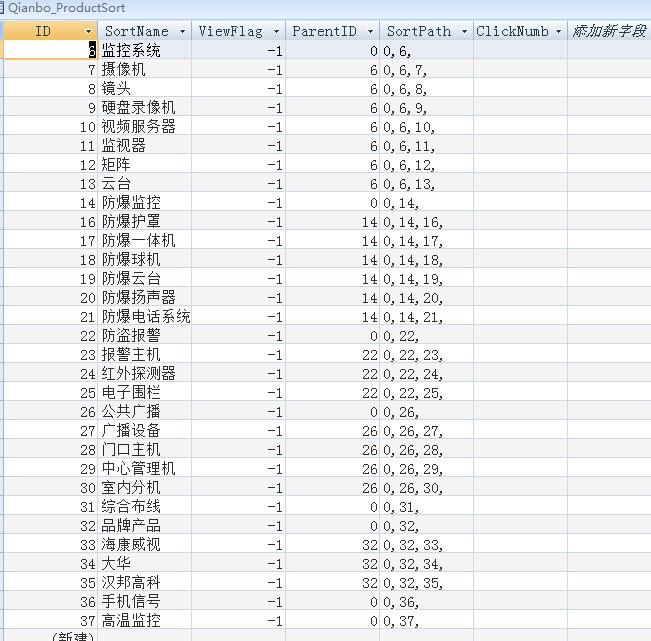Select the 硬盘录像机 SortName cell
This screenshot has height=641, width=651.
point(145,108)
